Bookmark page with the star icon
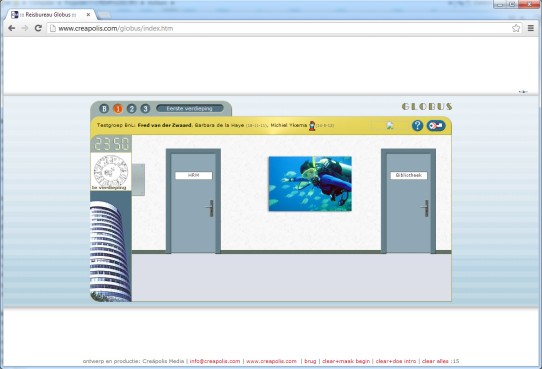The image size is (542, 369). tap(516, 28)
